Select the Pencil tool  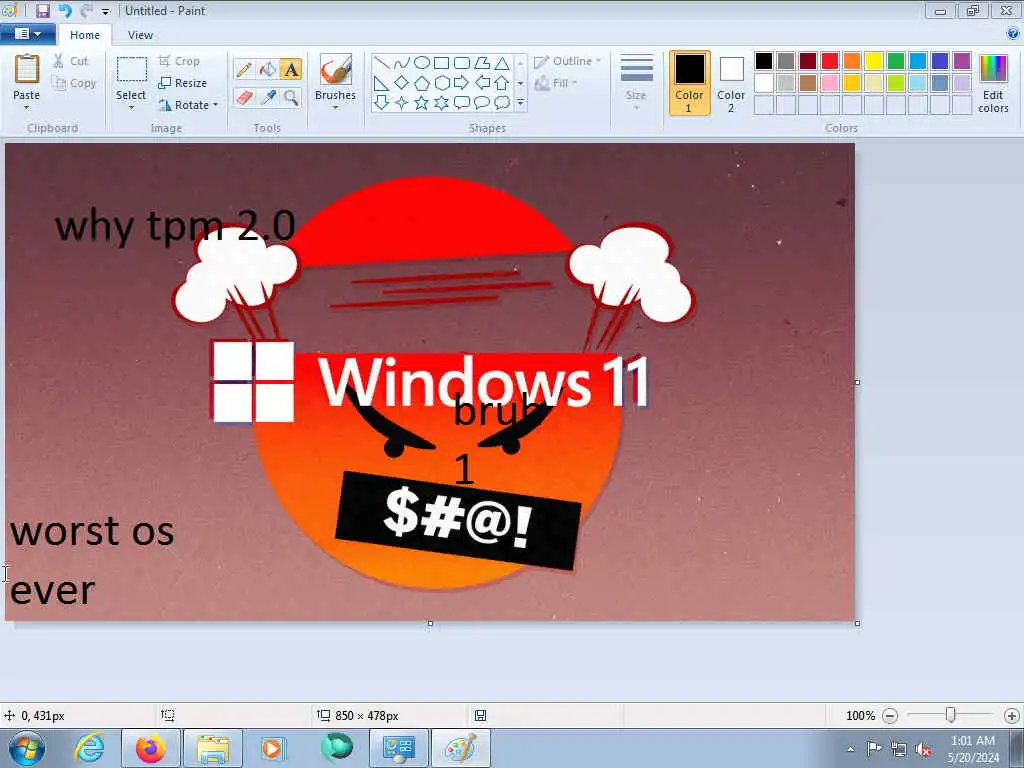244,69
